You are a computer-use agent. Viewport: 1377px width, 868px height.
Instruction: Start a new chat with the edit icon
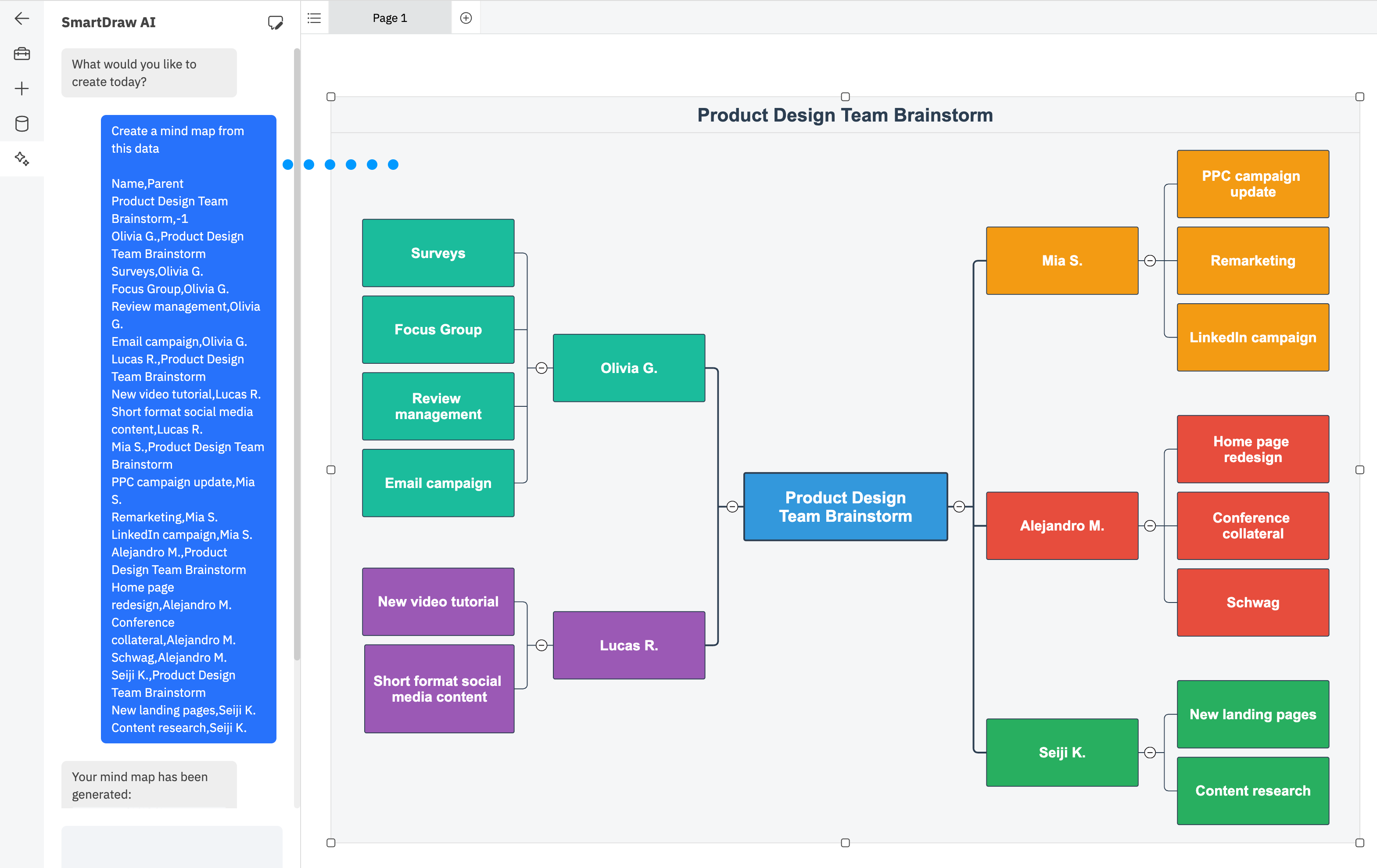pos(275,22)
